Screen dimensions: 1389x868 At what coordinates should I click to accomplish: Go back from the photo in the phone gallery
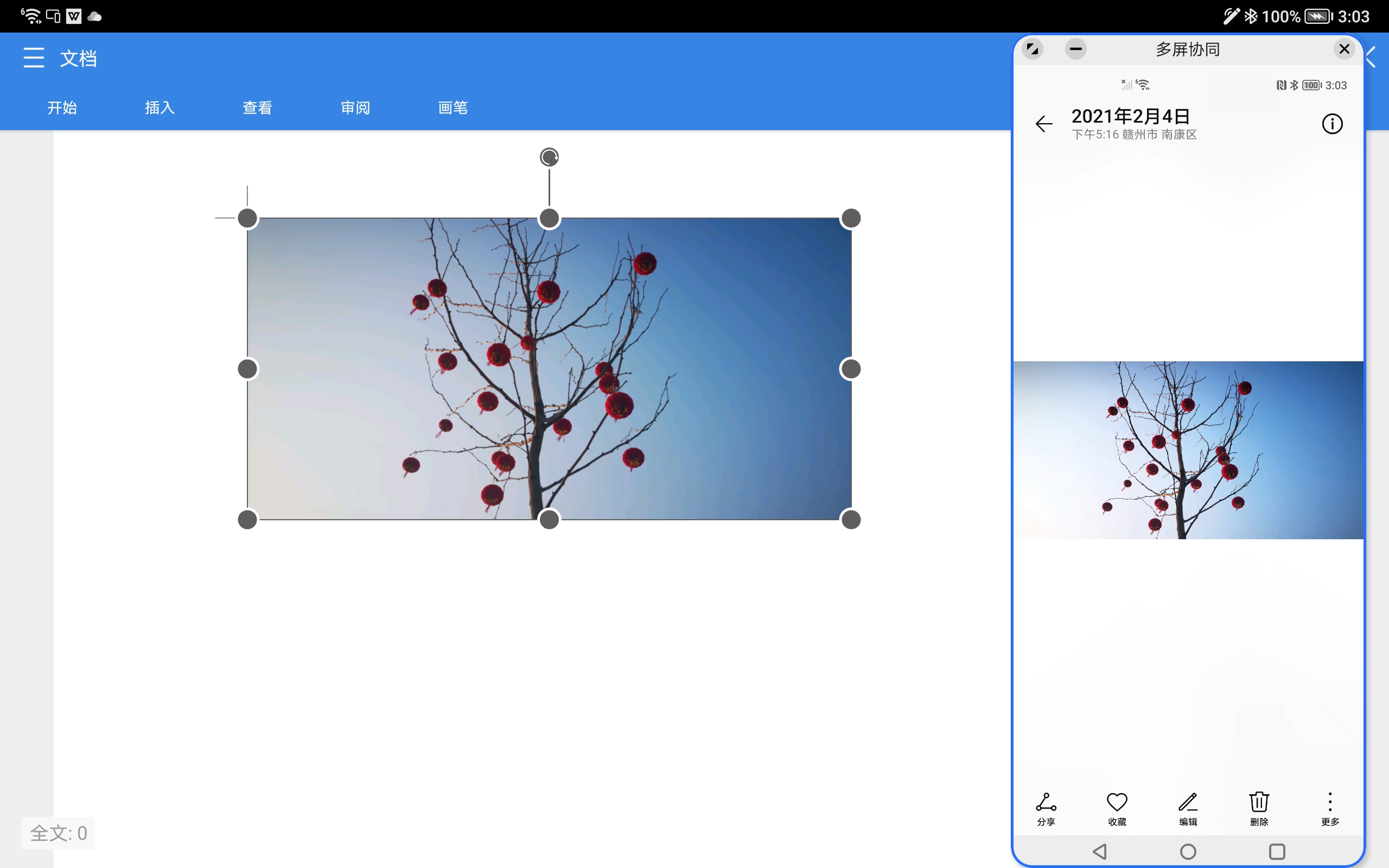click(x=1044, y=124)
